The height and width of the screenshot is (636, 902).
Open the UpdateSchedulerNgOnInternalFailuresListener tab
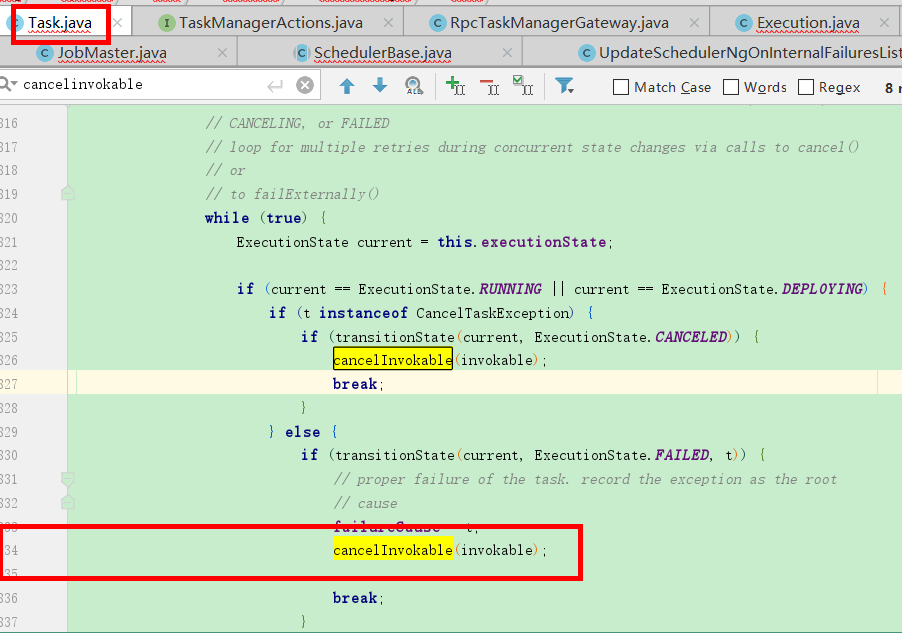(750, 53)
